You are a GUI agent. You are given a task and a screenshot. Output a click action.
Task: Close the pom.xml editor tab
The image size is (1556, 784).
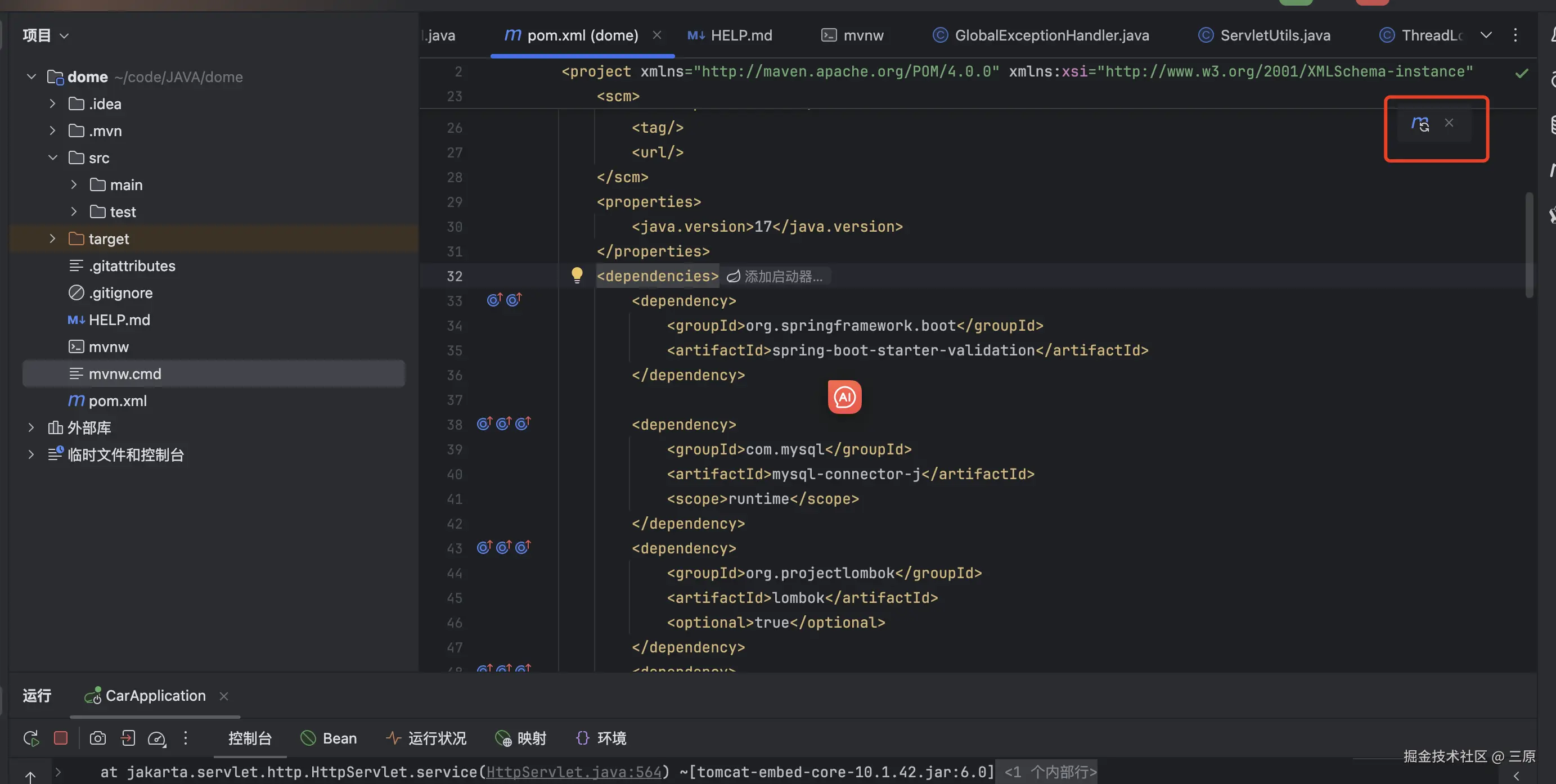click(x=656, y=35)
